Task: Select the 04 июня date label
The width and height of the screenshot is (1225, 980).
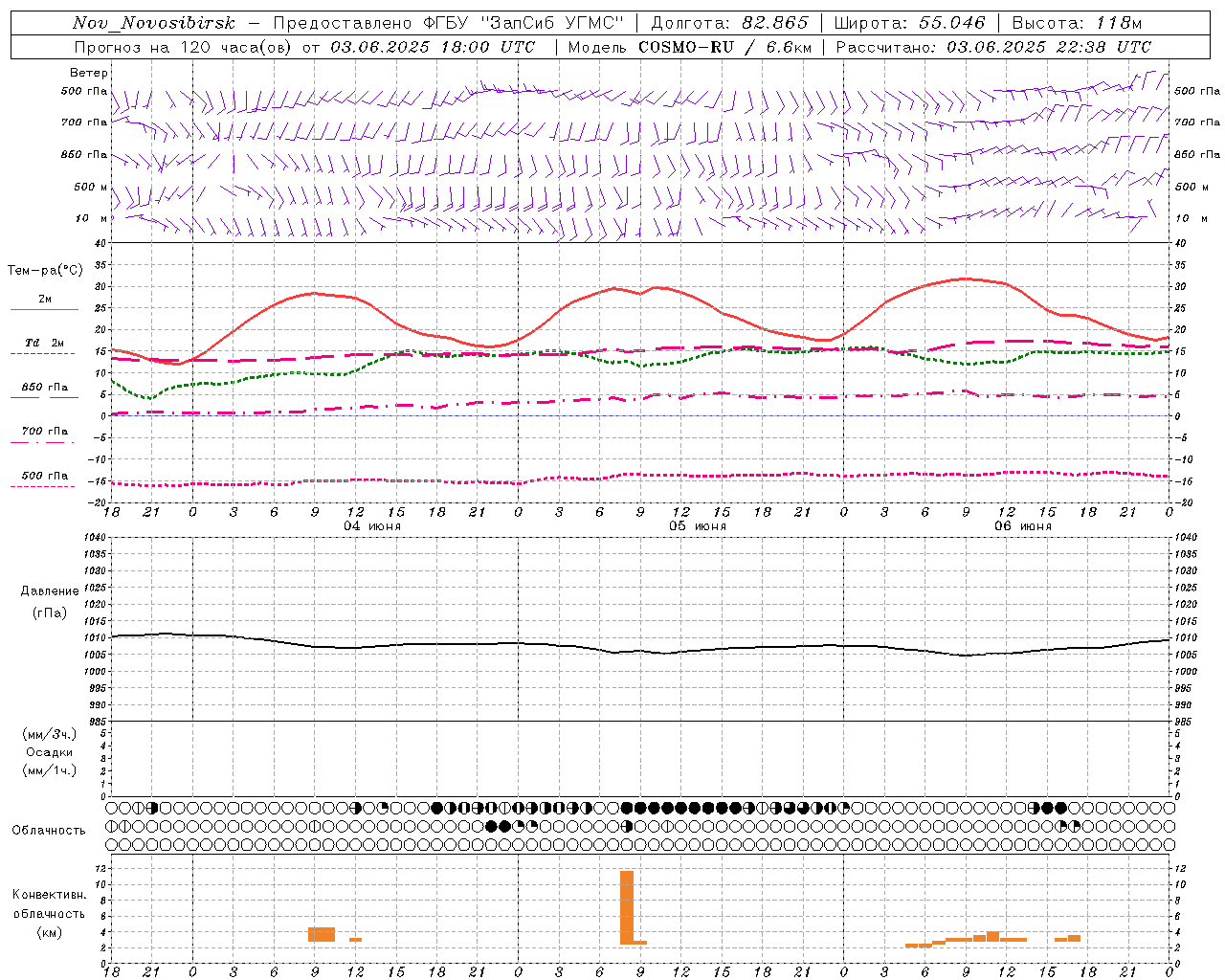Action: point(372,526)
